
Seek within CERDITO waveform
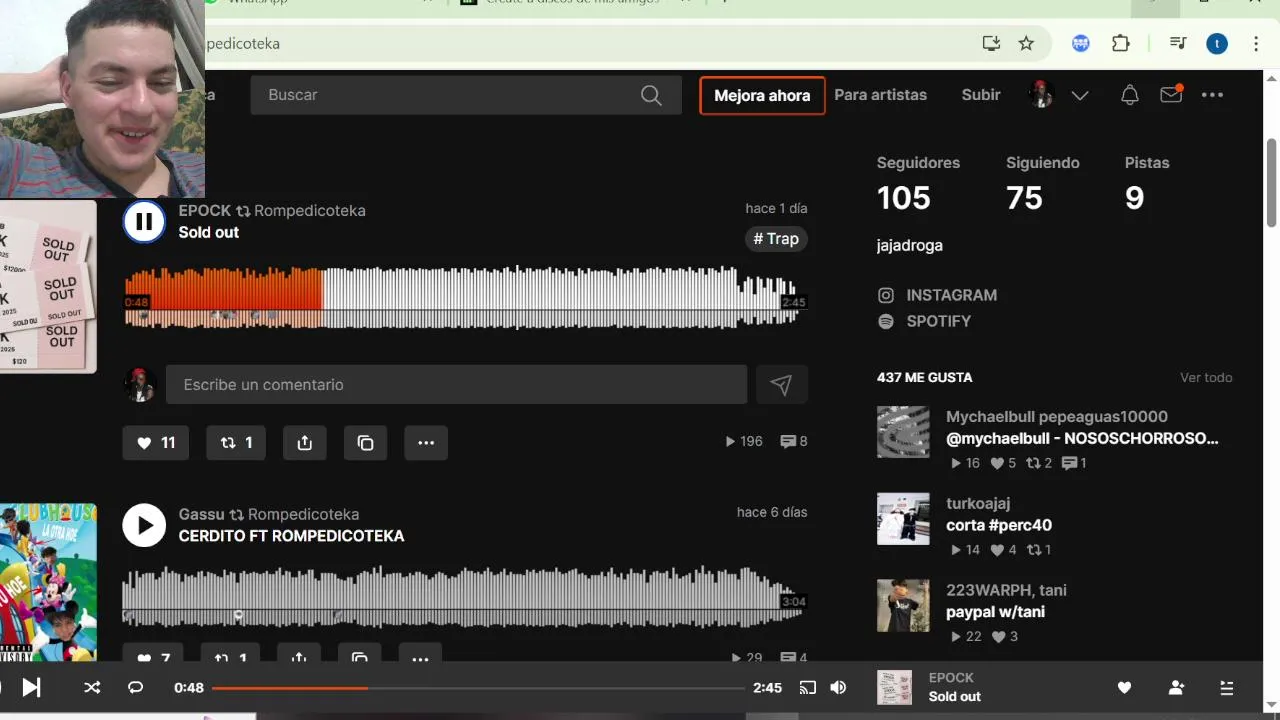tap(463, 596)
